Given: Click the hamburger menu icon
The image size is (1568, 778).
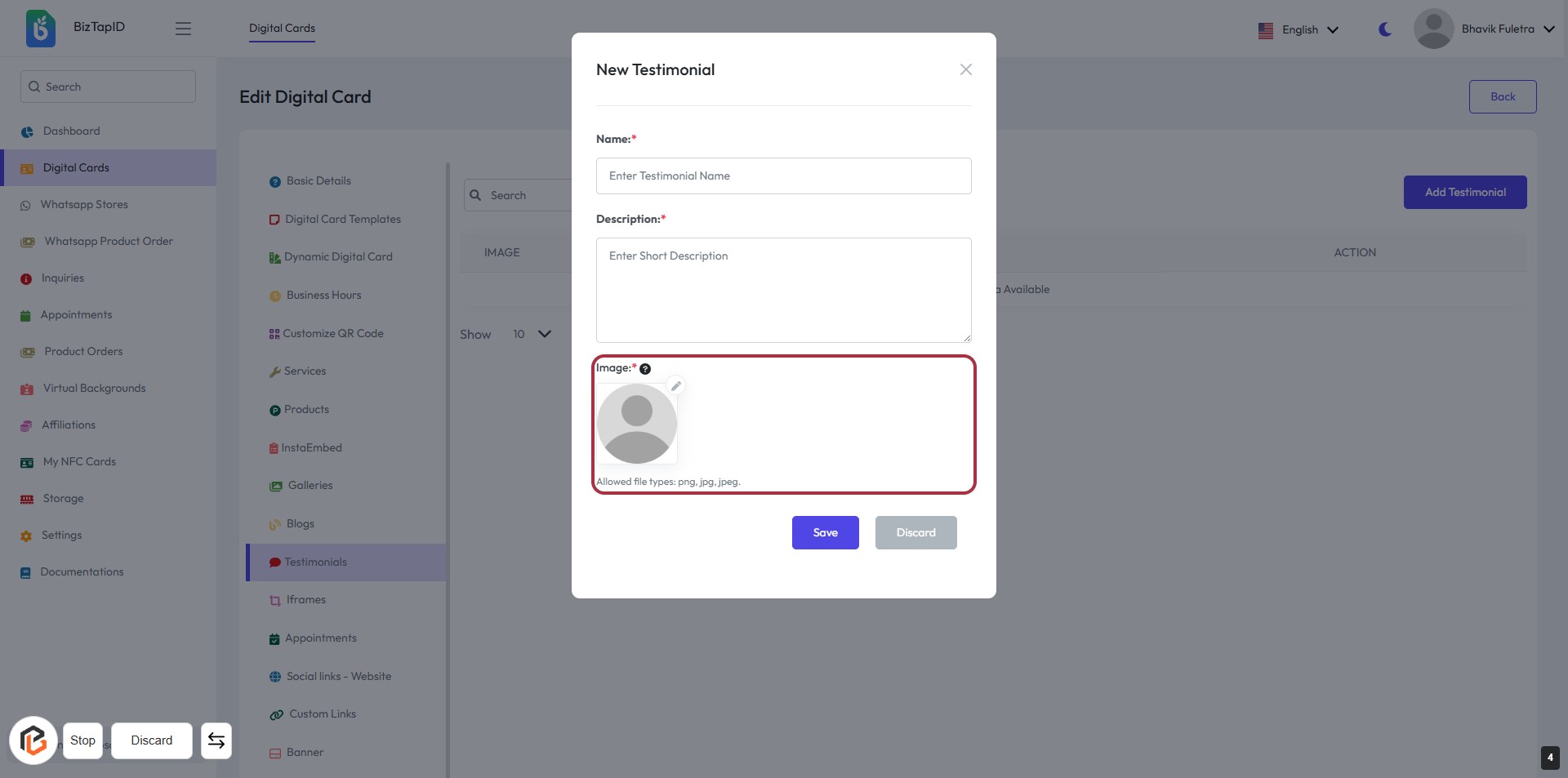Looking at the screenshot, I should pyautogui.click(x=183, y=29).
